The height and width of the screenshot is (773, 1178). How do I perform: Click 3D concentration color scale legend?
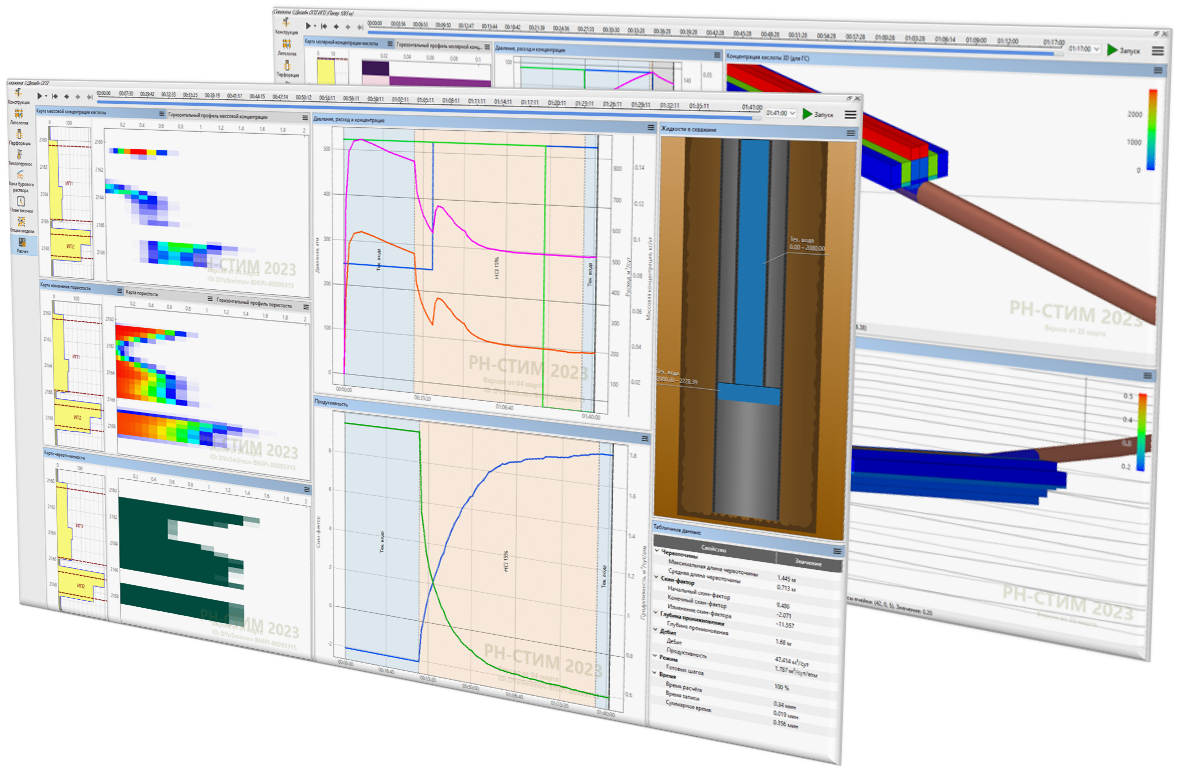(1152, 129)
